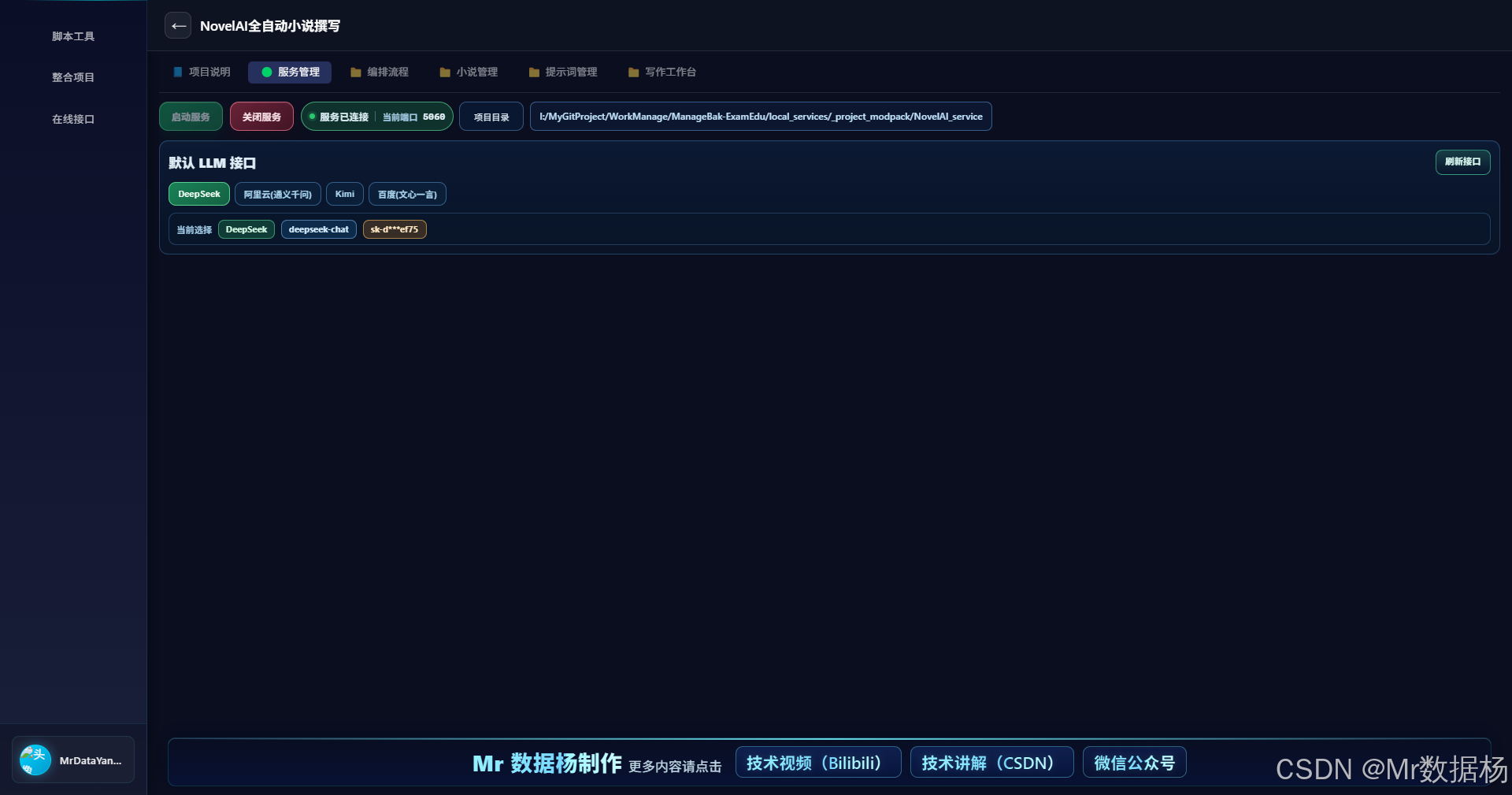1512x795 pixels.
Task: Click the sk-d***ef75 API key tag
Action: click(x=395, y=229)
